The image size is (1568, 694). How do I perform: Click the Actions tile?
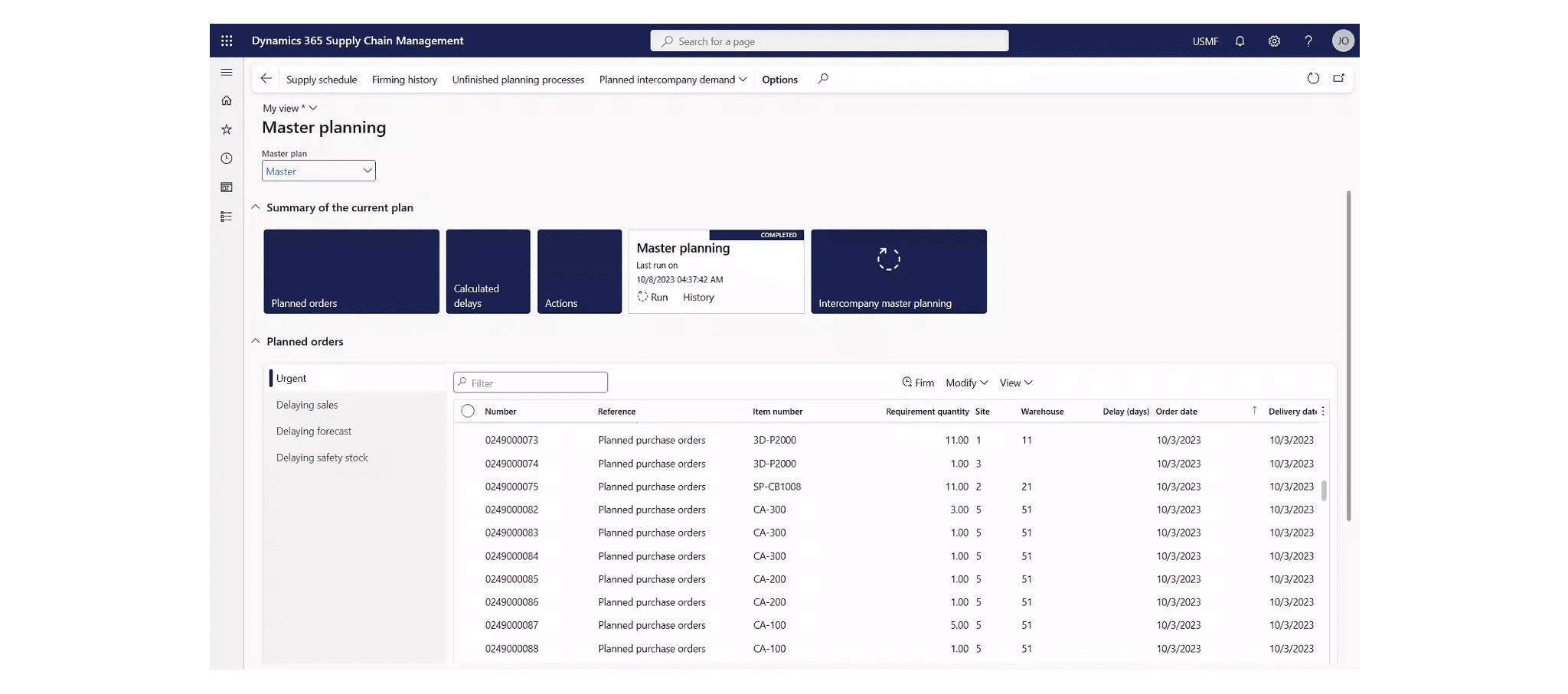(580, 272)
